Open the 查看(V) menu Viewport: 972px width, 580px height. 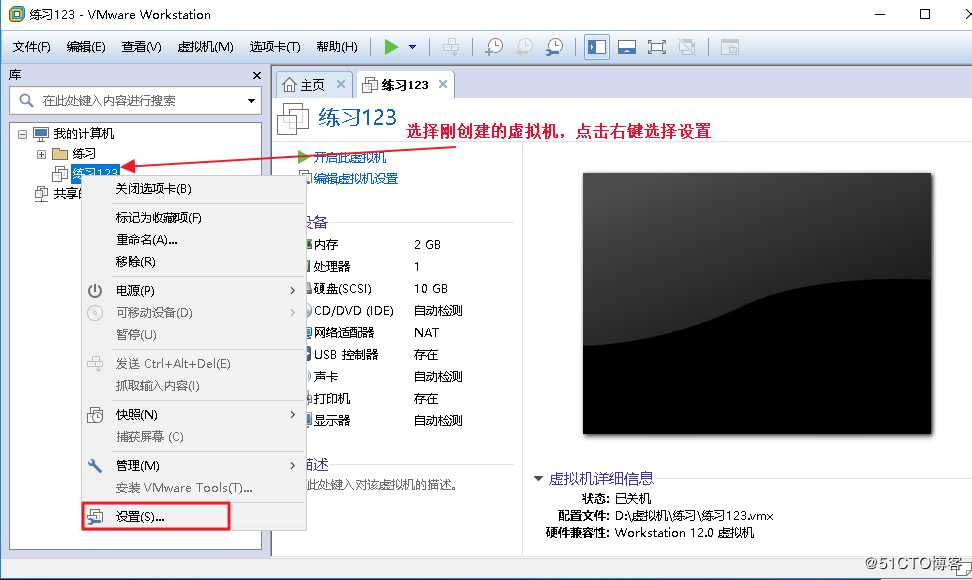(x=141, y=47)
